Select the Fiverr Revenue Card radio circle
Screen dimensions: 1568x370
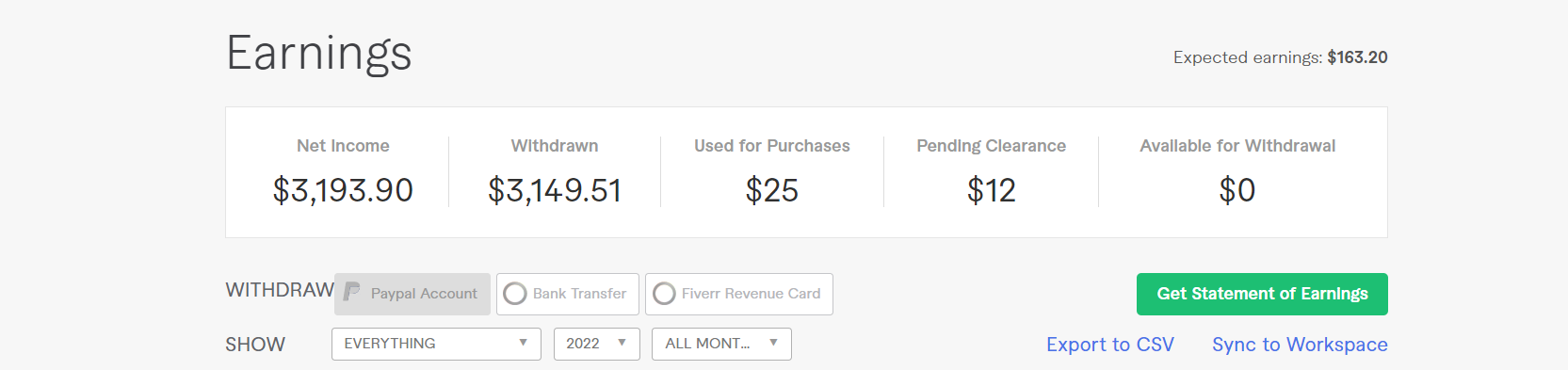tap(664, 294)
